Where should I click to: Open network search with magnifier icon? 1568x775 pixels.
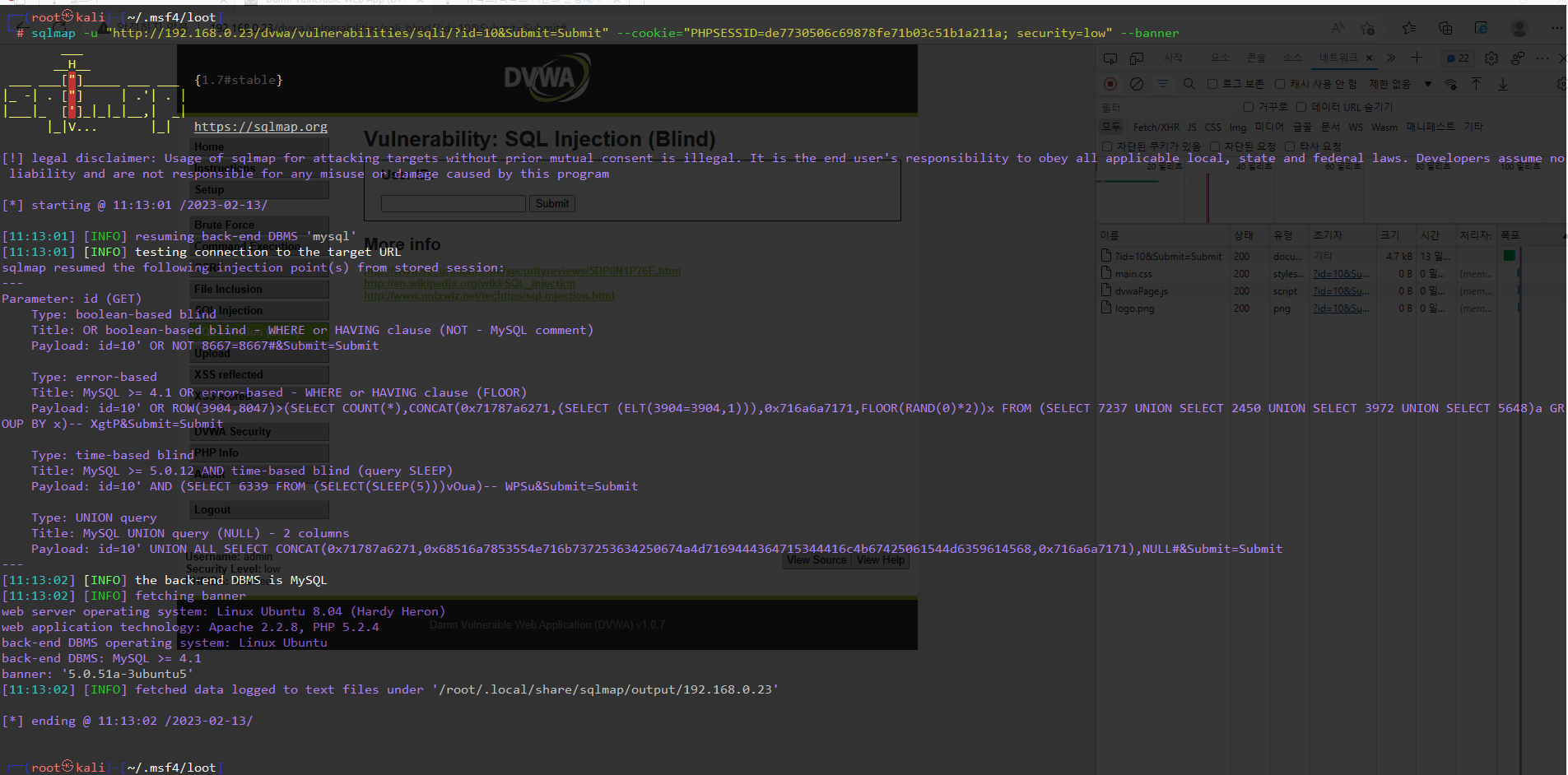pos(1189,84)
